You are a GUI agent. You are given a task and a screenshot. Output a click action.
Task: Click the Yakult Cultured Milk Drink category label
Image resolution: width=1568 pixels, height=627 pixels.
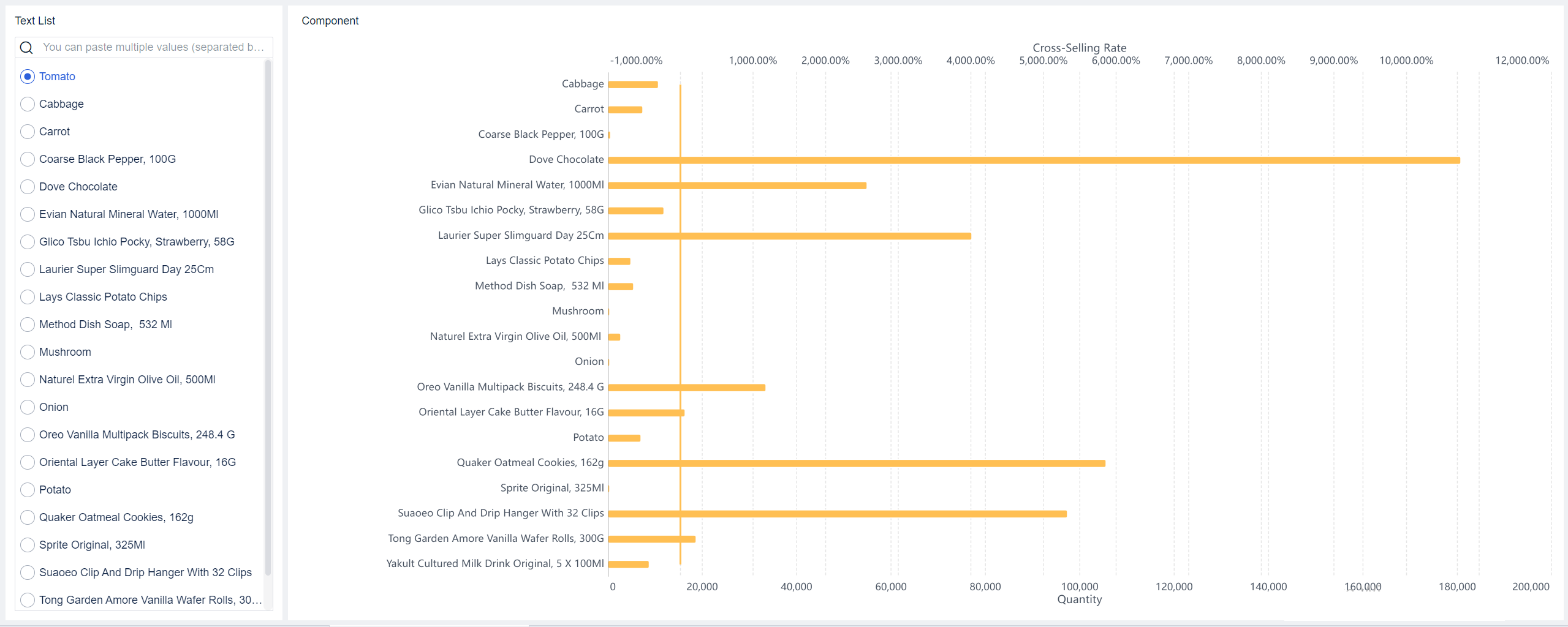[493, 563]
